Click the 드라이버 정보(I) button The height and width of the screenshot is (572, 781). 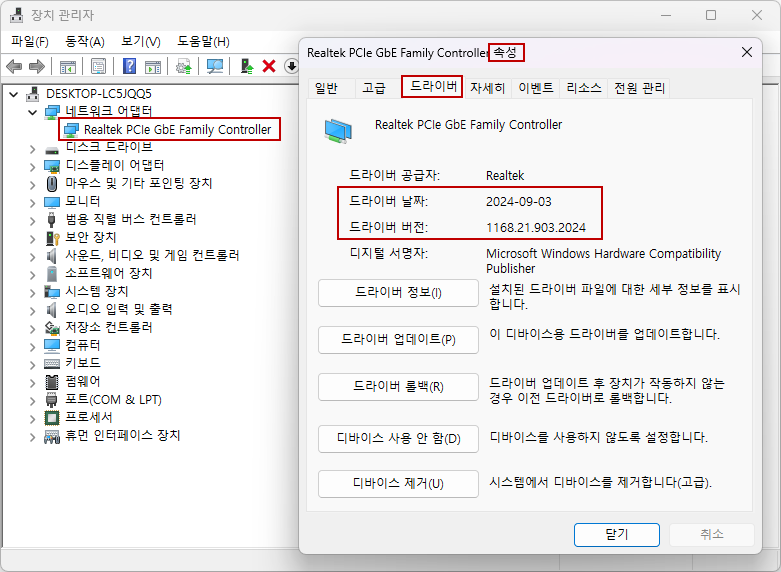398,292
